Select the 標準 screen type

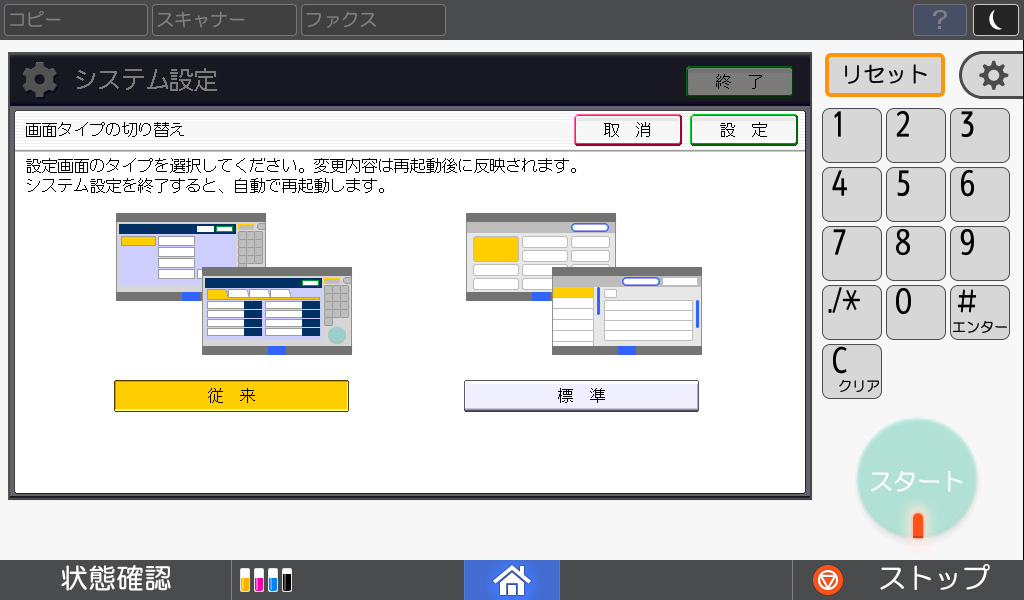pyautogui.click(x=581, y=396)
